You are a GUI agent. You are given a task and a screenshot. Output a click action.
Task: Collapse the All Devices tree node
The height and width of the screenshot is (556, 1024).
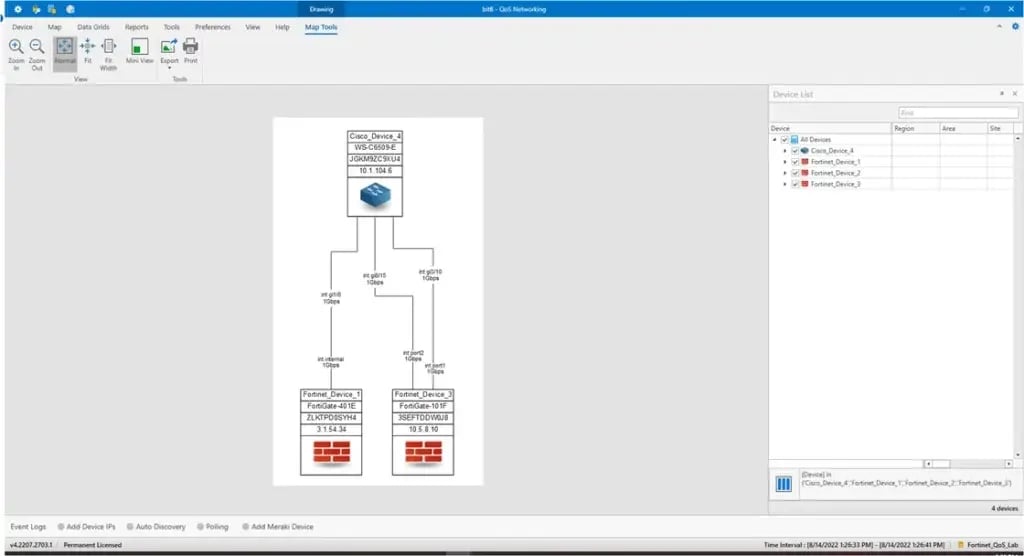pyautogui.click(x=775, y=139)
